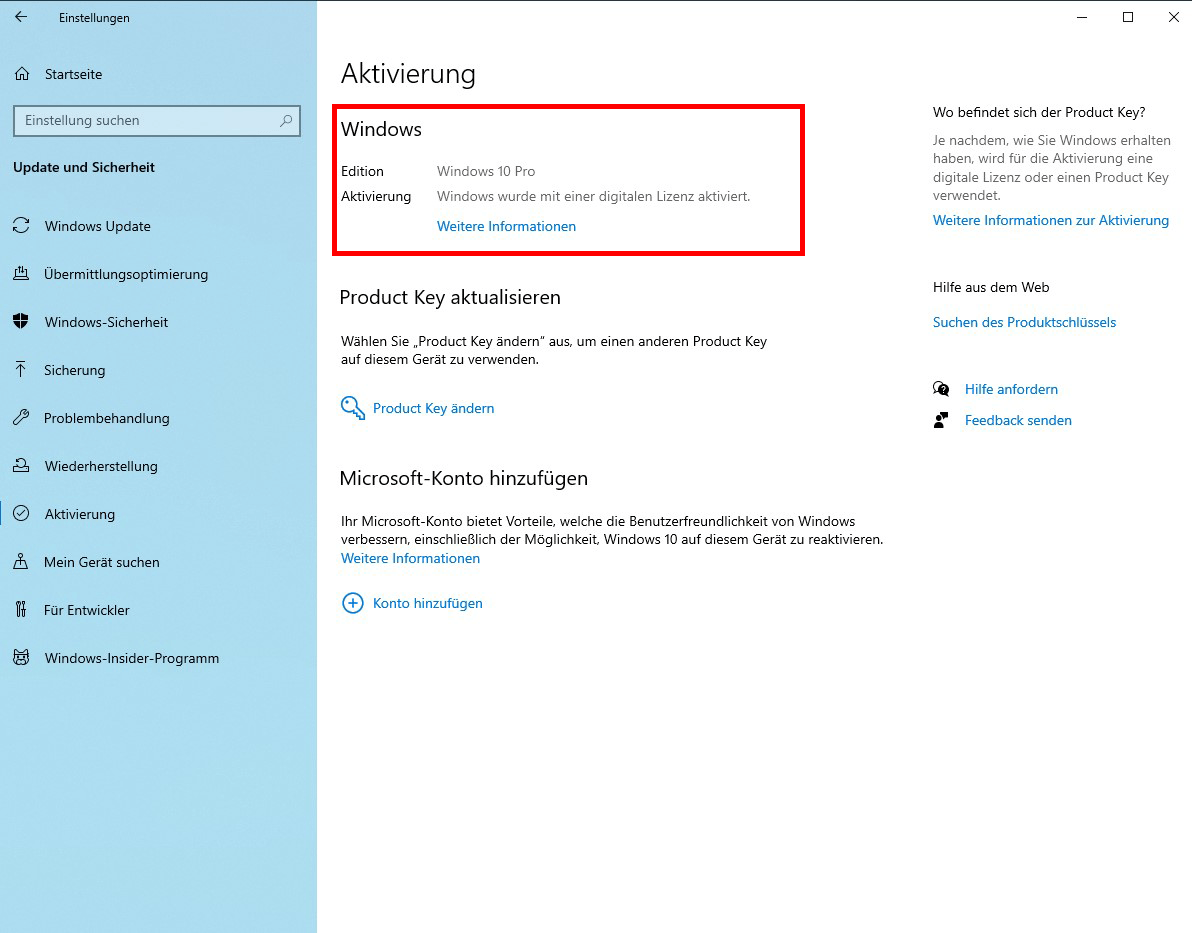Open the Sicherung settings icon
The width and height of the screenshot is (1192, 933).
[21, 369]
